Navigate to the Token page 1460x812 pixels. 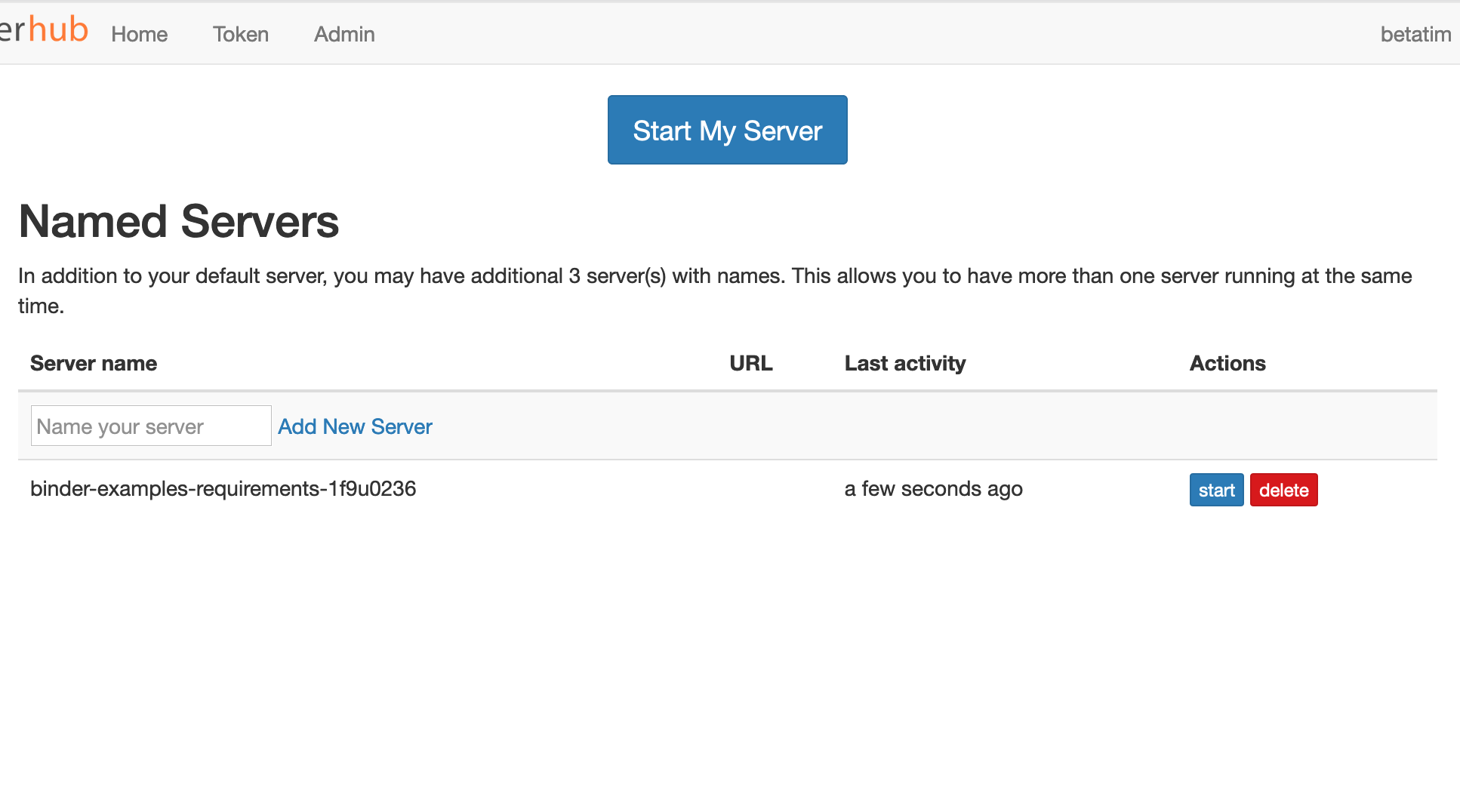tap(240, 34)
